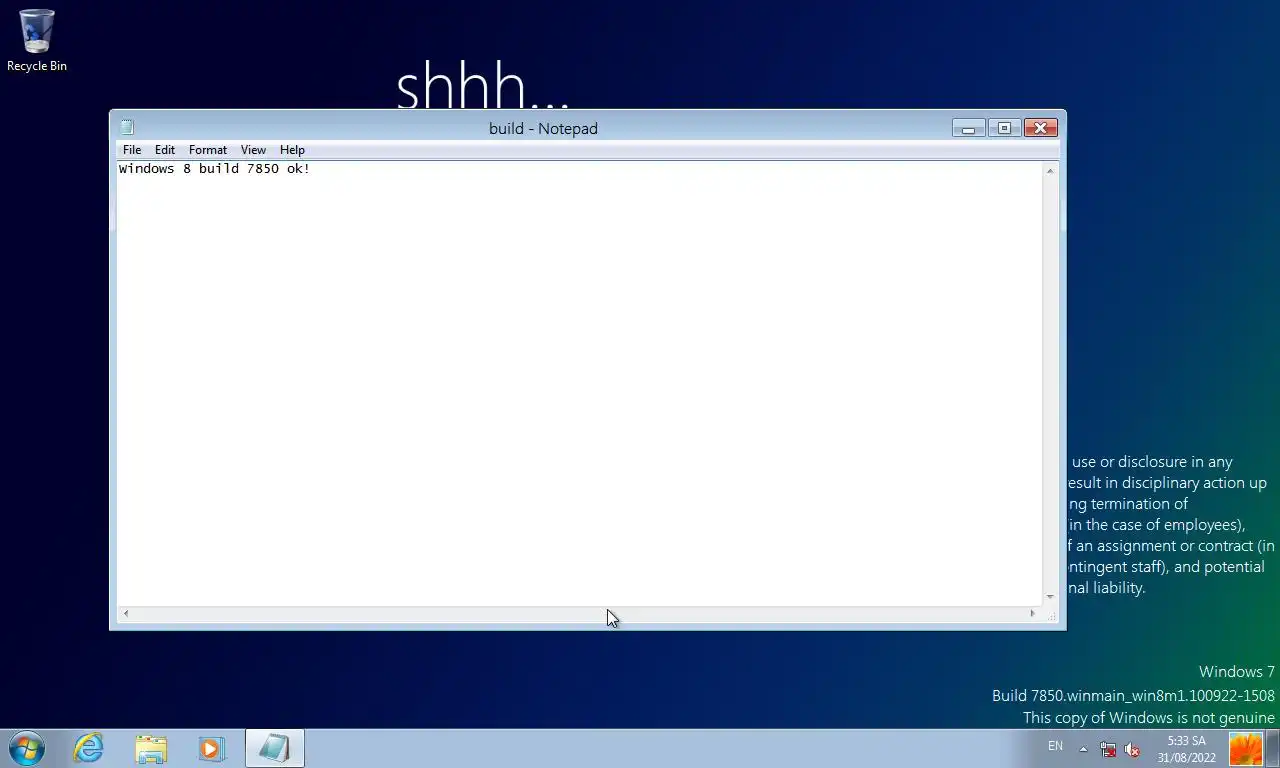Launch Internet Explorer from taskbar
The height and width of the screenshot is (768, 1280).
coord(88,748)
